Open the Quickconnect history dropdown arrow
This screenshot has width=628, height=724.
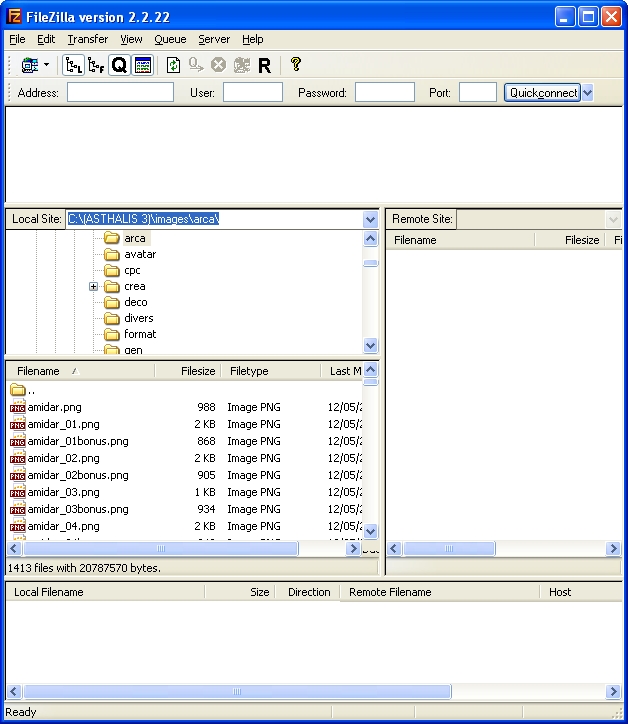click(588, 93)
